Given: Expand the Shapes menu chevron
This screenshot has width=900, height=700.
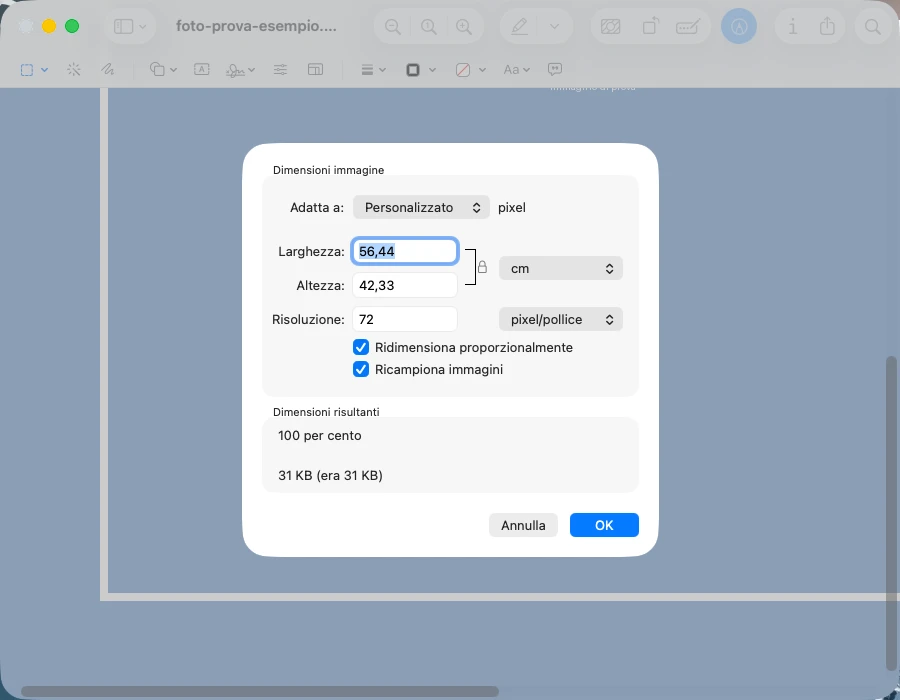Looking at the screenshot, I should (x=173, y=70).
